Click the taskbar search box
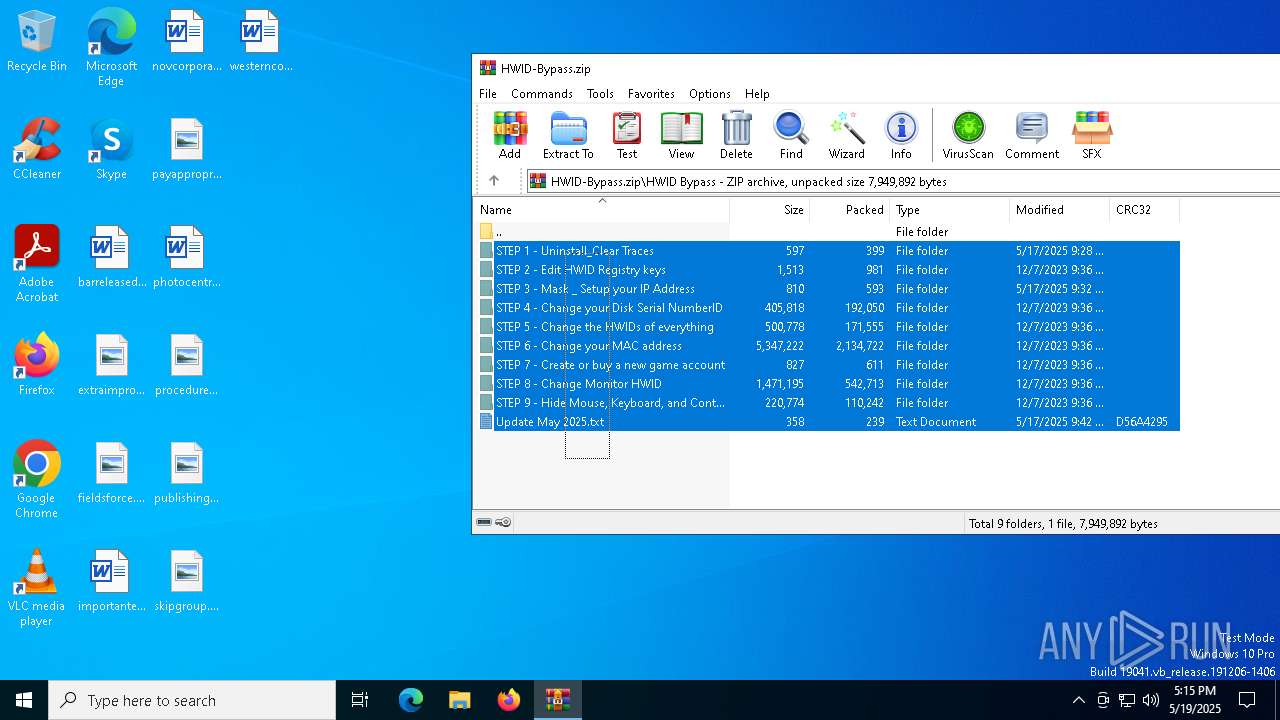This screenshot has width=1280, height=720. click(x=192, y=700)
